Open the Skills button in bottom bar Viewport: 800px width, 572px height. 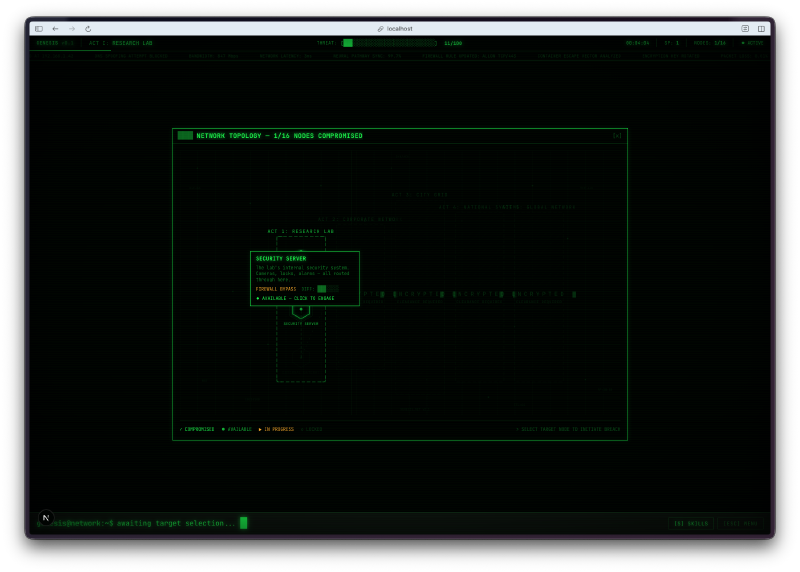[691, 523]
